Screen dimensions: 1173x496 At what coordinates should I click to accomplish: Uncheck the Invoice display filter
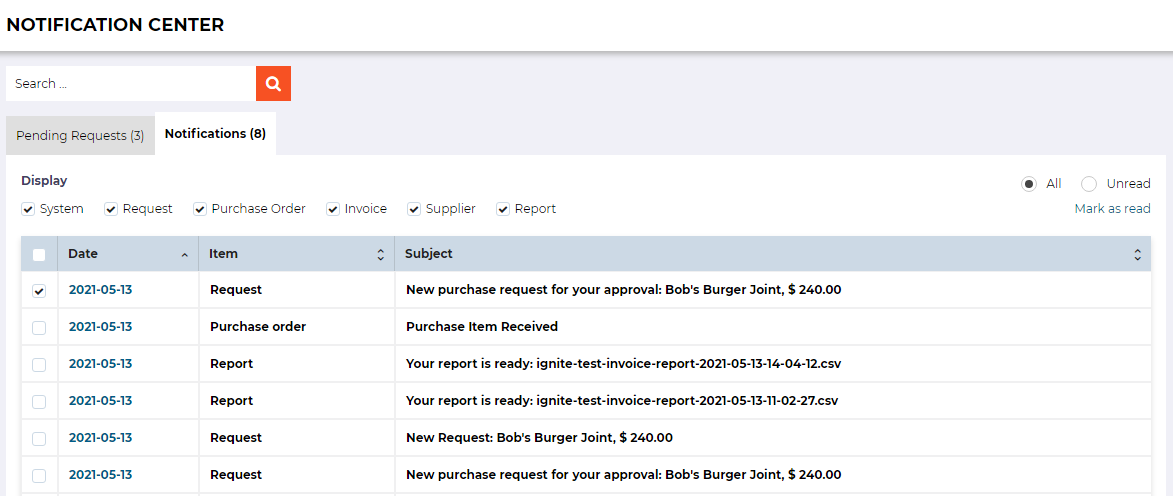[x=333, y=209]
